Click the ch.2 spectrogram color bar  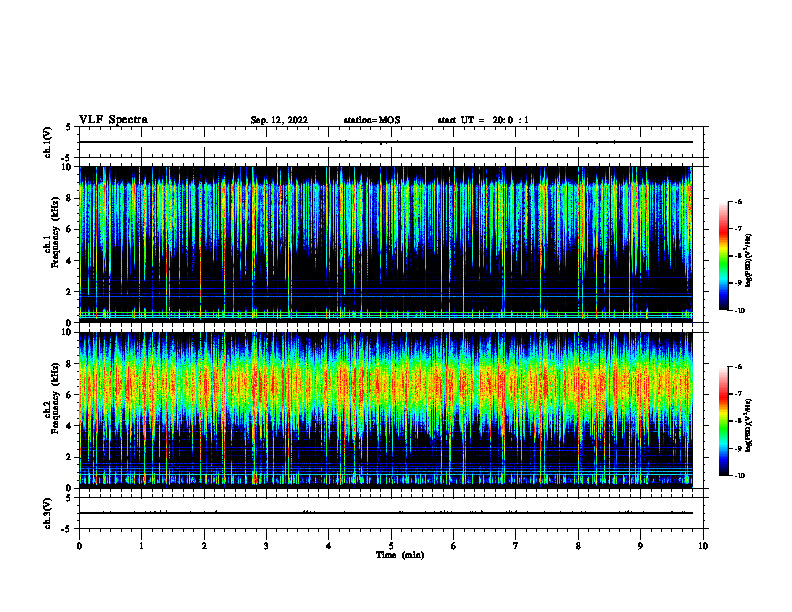coord(723,421)
